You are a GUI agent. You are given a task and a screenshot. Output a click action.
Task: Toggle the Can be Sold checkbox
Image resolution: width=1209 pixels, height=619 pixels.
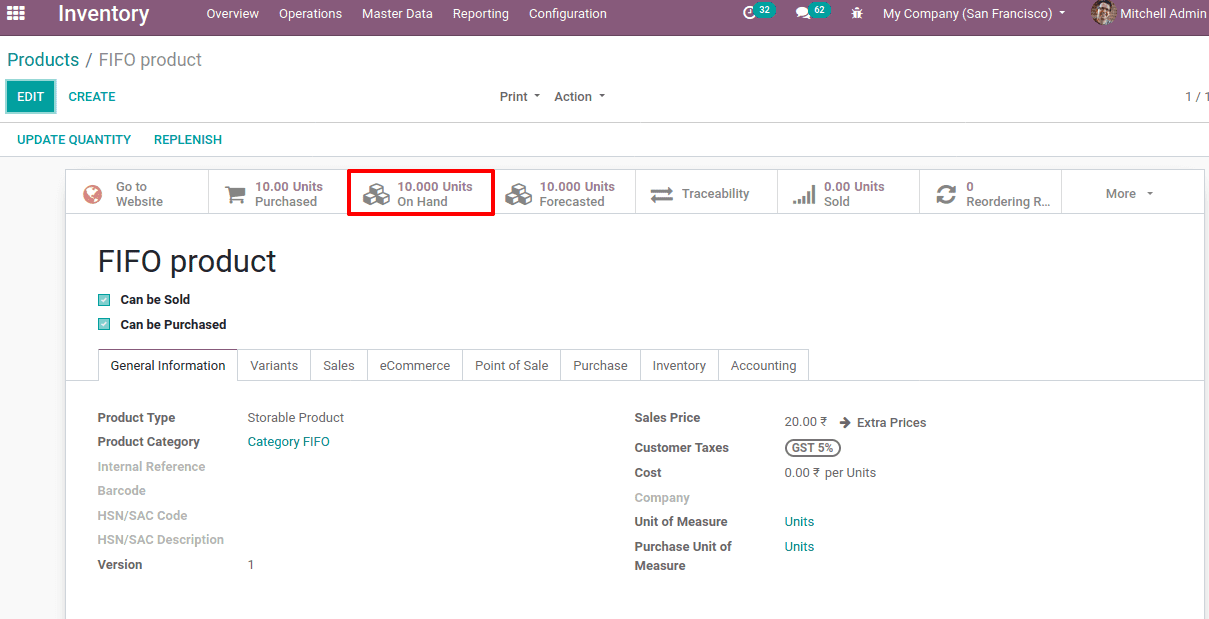pos(104,300)
